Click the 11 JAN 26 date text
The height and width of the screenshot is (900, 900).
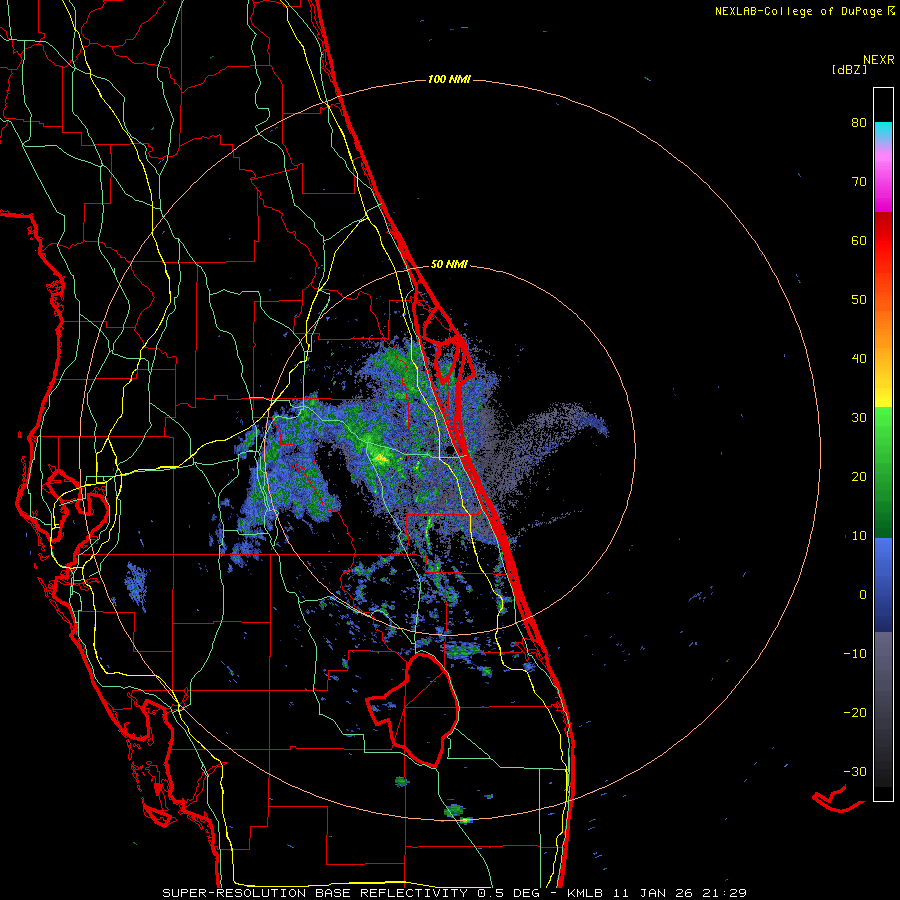pyautogui.click(x=654, y=893)
